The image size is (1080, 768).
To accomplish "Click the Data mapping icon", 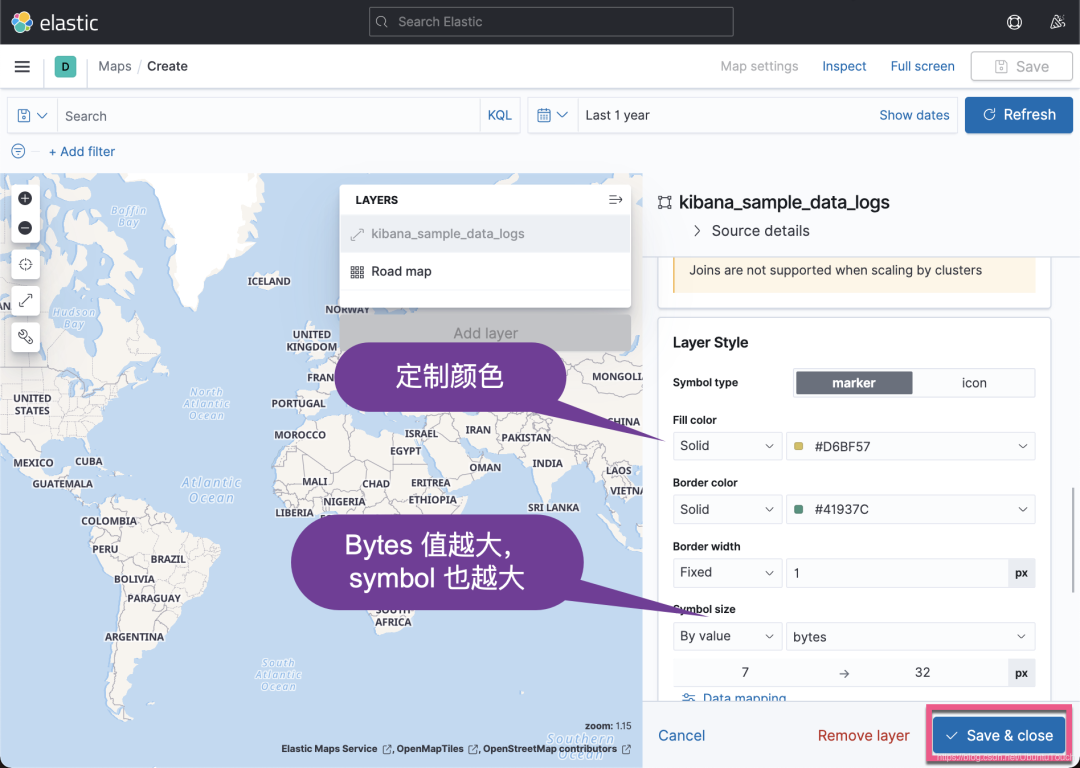I will (x=688, y=697).
